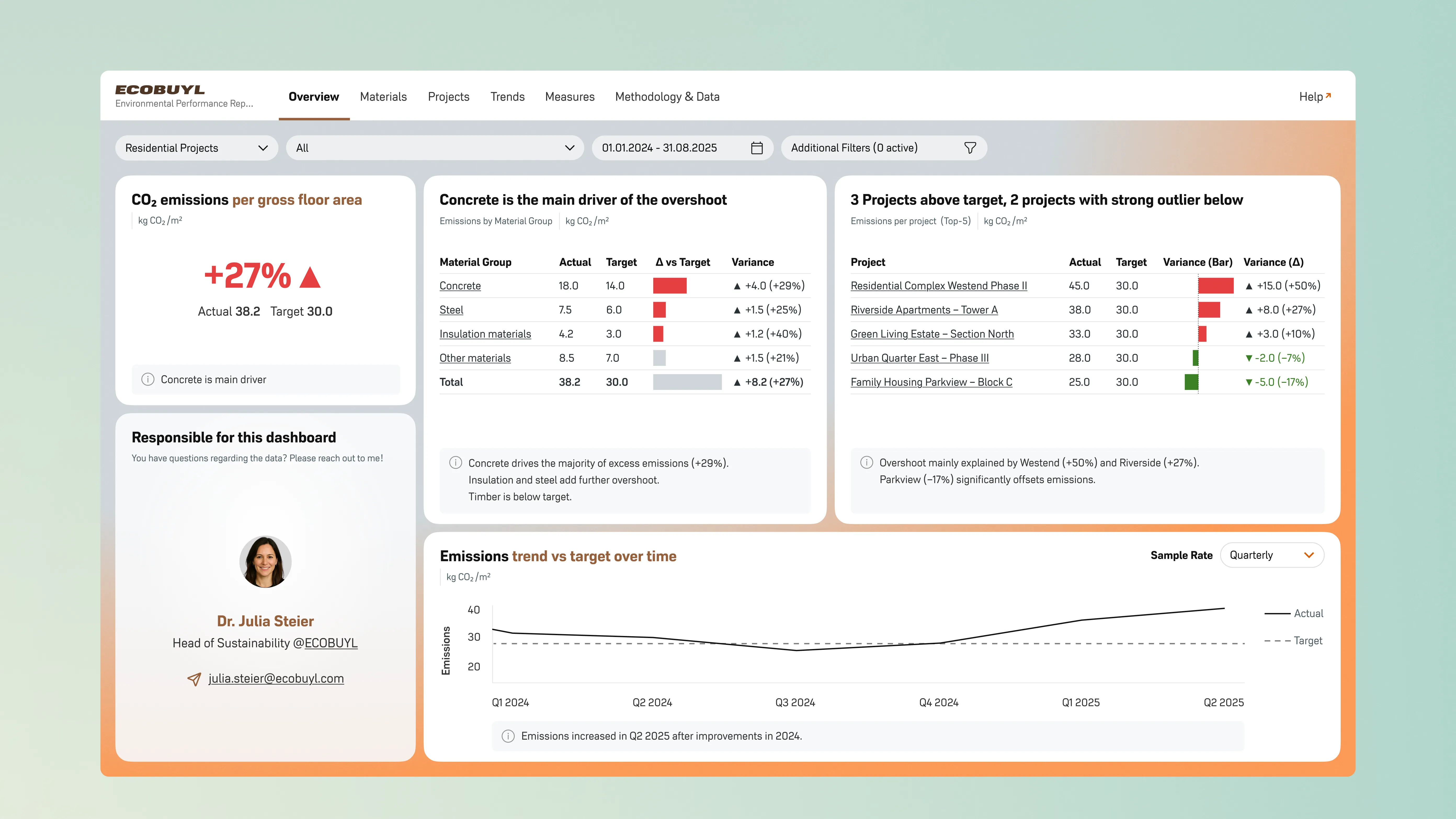Click the funnel icon in Additional Filters
The width and height of the screenshot is (1456, 819).
click(970, 148)
